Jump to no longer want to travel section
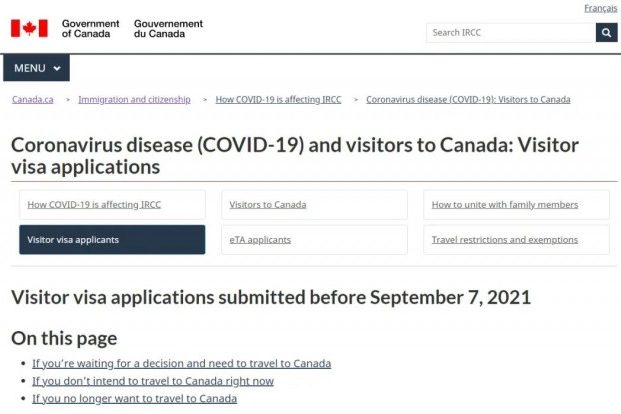 click(x=134, y=398)
